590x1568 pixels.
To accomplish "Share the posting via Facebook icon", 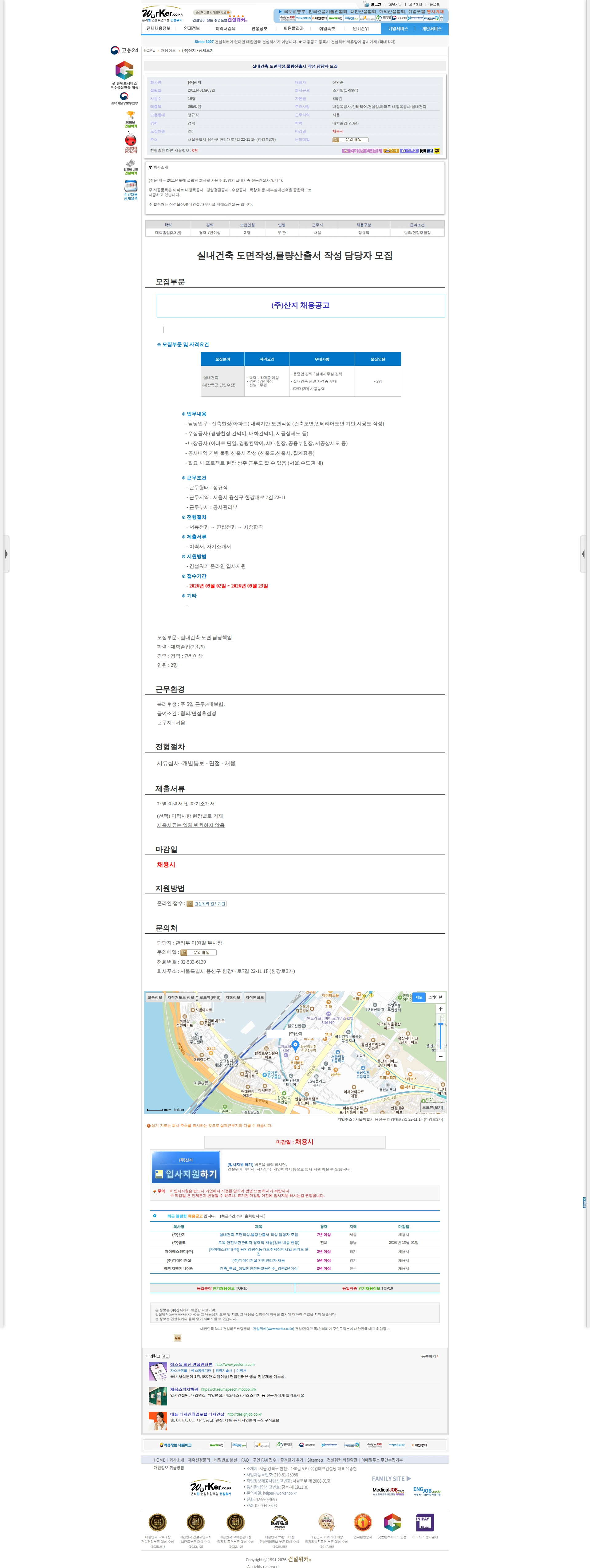I will click(x=430, y=151).
